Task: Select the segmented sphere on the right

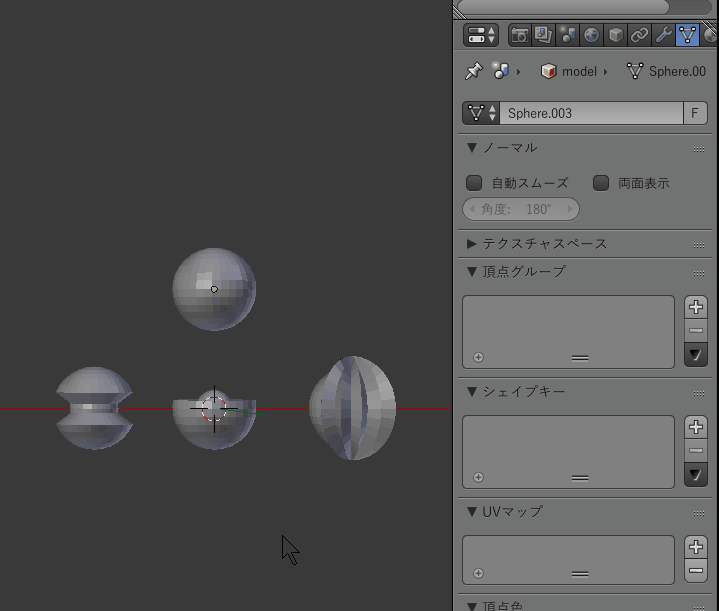Action: pyautogui.click(x=353, y=408)
